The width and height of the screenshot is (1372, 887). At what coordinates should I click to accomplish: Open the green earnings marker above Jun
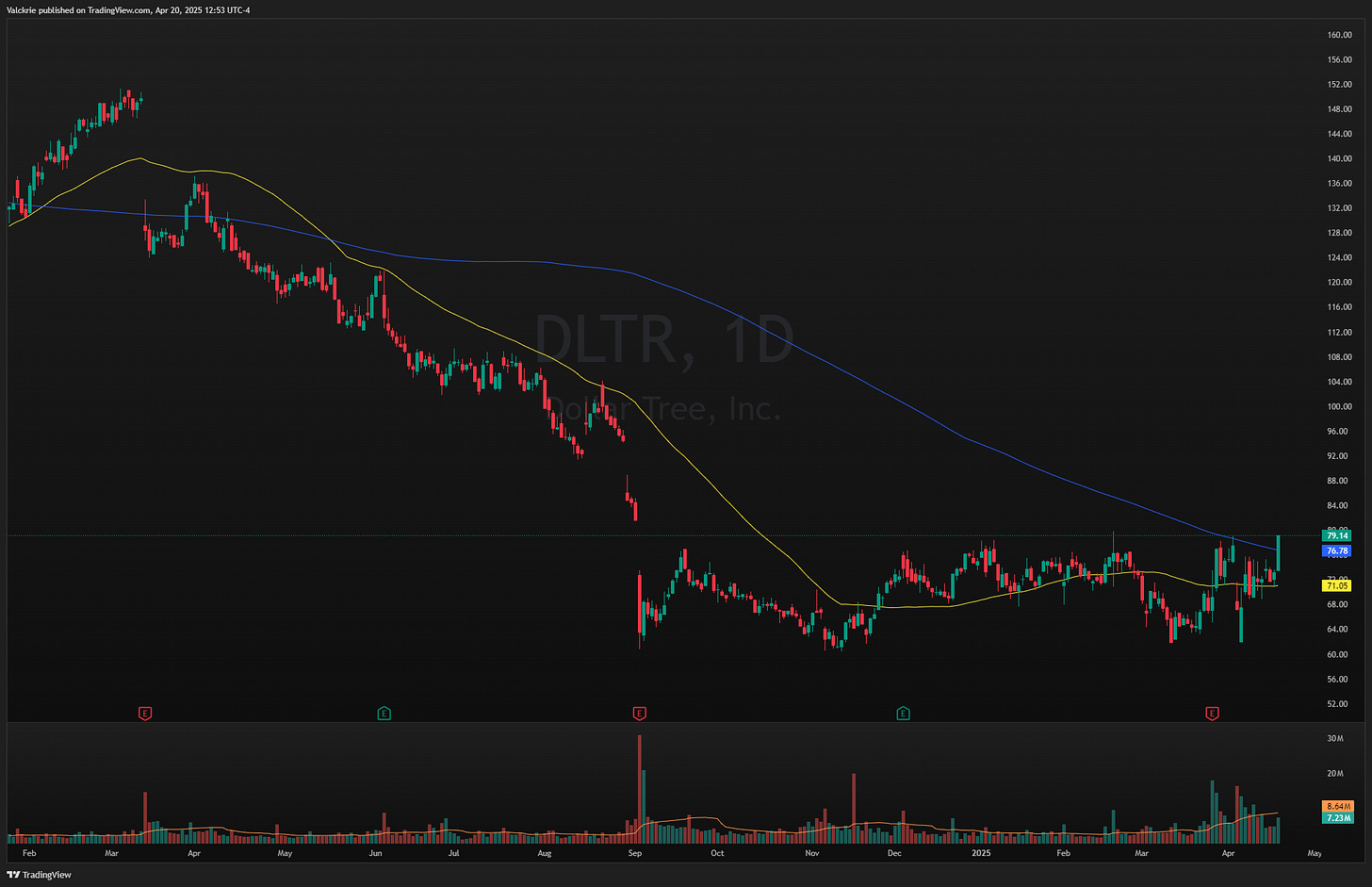pyautogui.click(x=384, y=714)
